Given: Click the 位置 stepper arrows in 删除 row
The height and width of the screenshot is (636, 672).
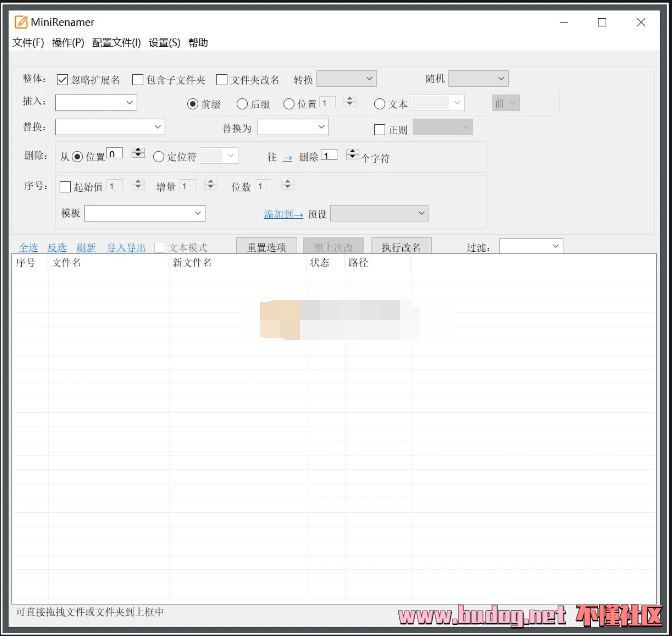Looking at the screenshot, I should 138,154.
